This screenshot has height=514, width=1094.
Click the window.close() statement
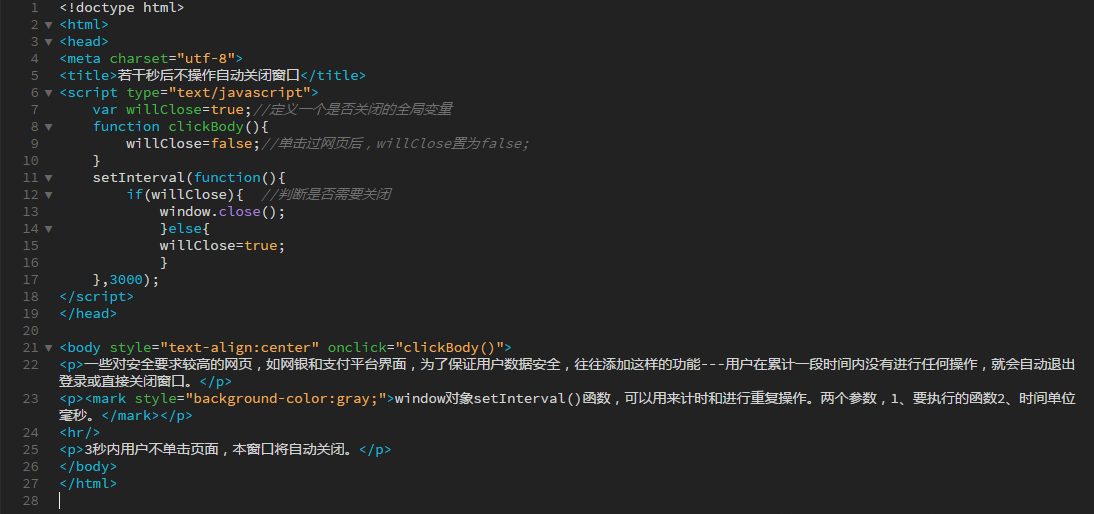(x=222, y=212)
